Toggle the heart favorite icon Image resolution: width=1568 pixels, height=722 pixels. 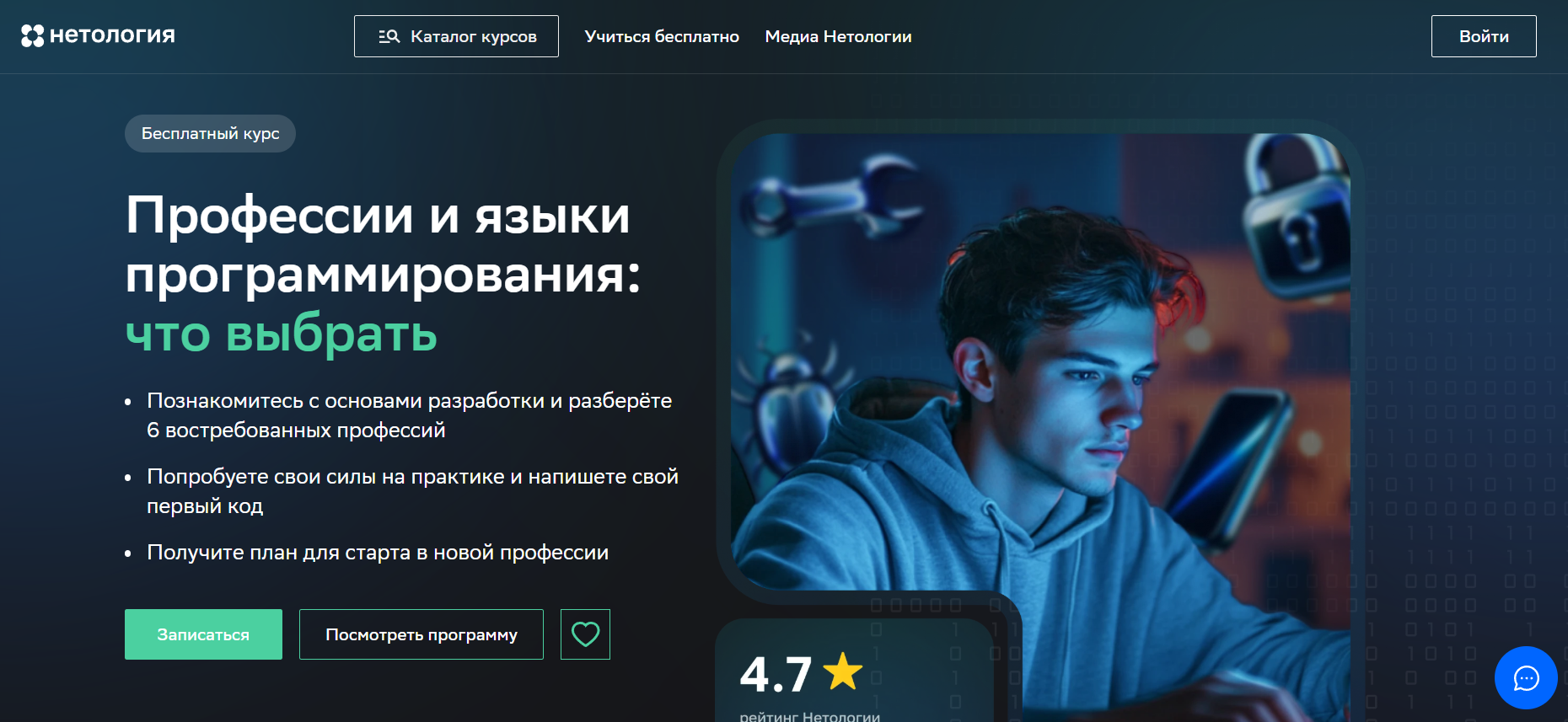pos(585,634)
